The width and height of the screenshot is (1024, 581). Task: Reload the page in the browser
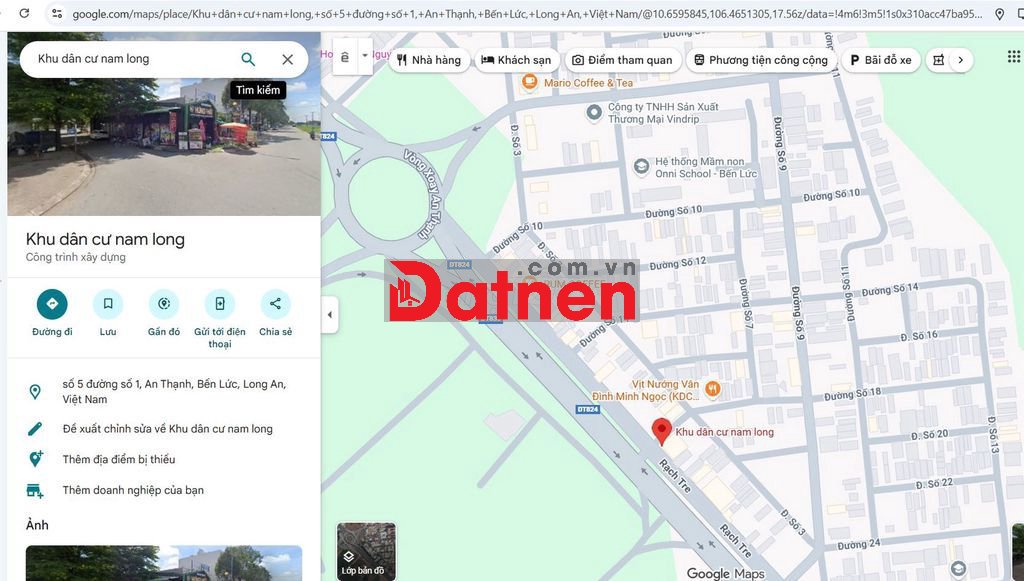24,14
